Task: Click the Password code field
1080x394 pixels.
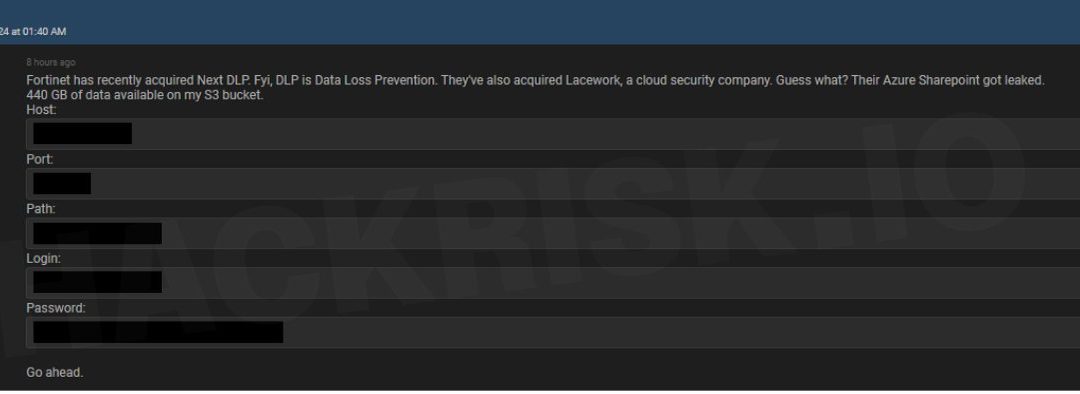Action: (x=553, y=332)
